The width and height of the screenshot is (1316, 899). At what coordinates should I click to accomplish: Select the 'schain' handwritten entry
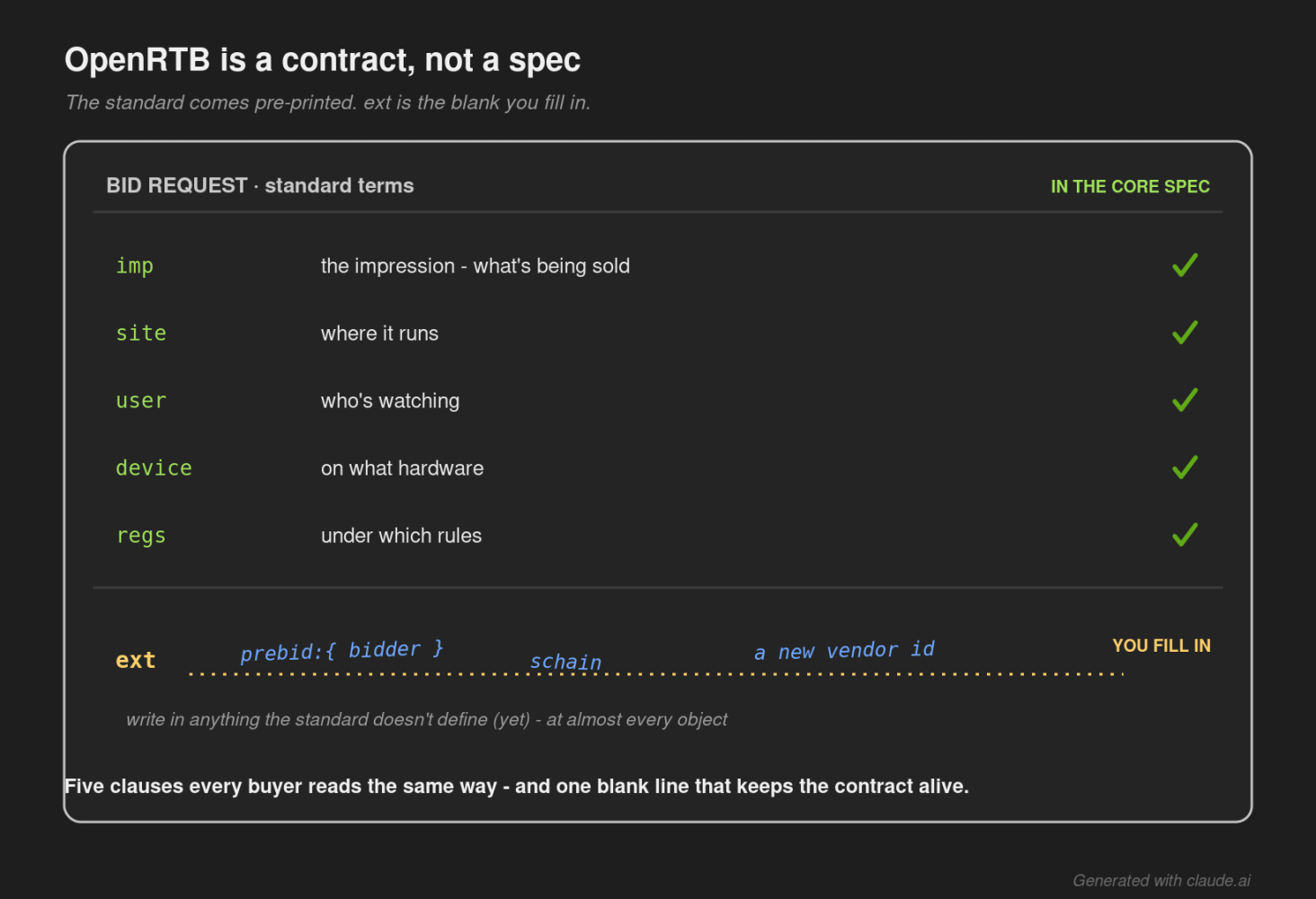[565, 662]
